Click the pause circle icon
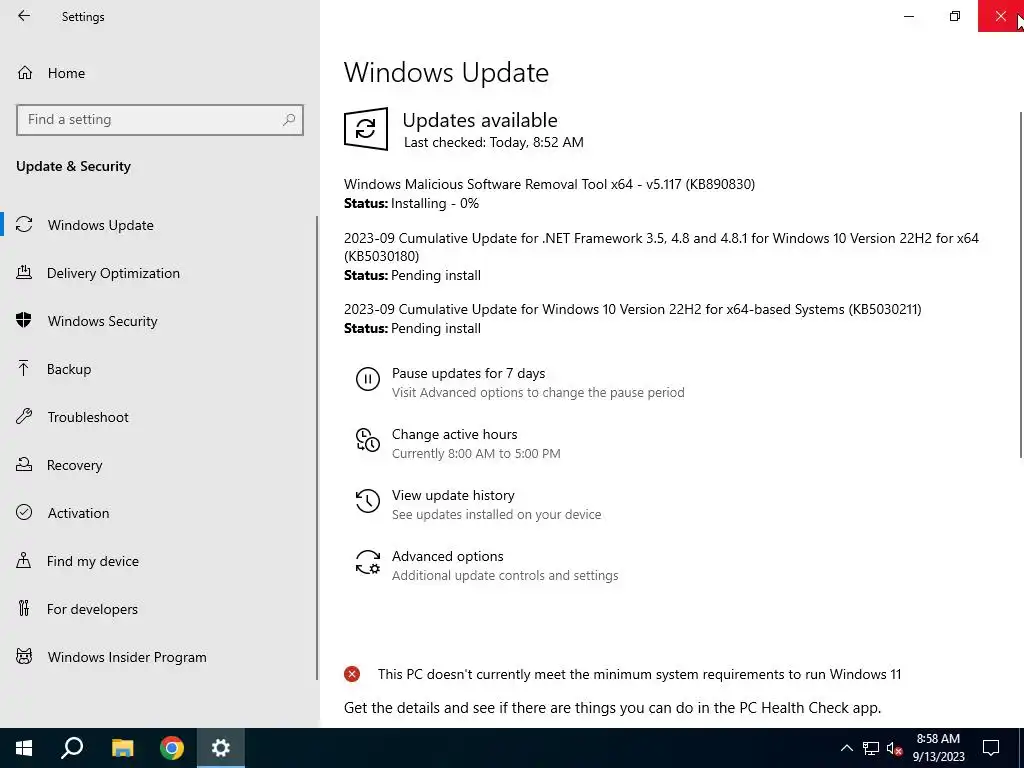 368,379
